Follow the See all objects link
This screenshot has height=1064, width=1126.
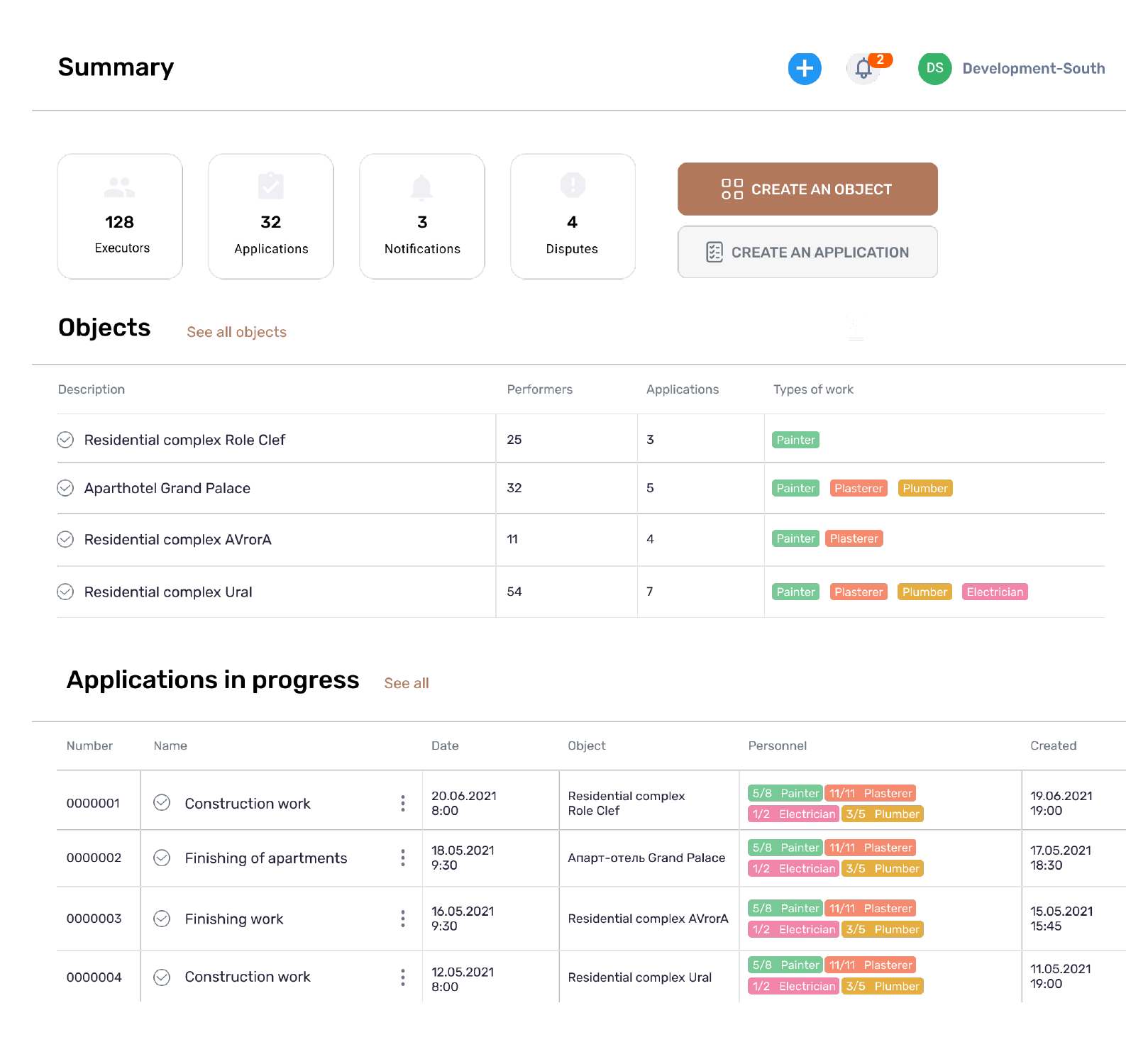coord(236,332)
